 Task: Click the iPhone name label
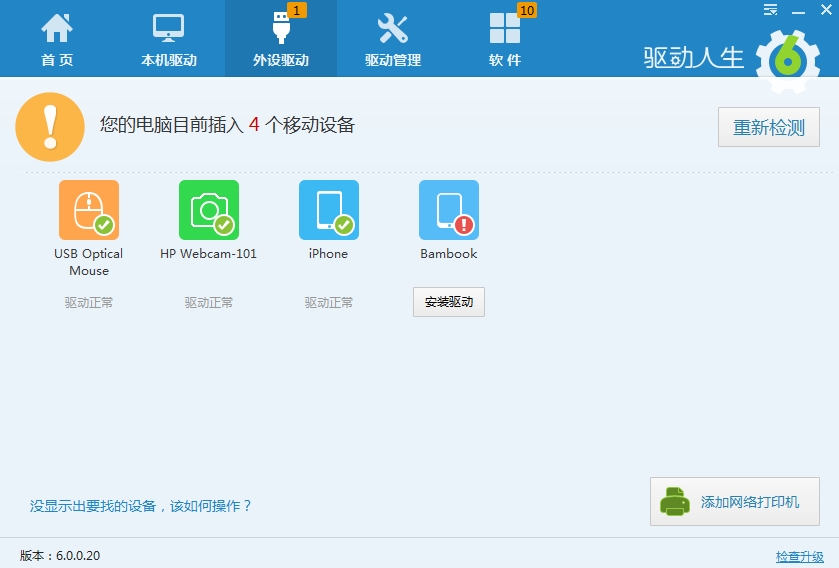pyautogui.click(x=329, y=254)
